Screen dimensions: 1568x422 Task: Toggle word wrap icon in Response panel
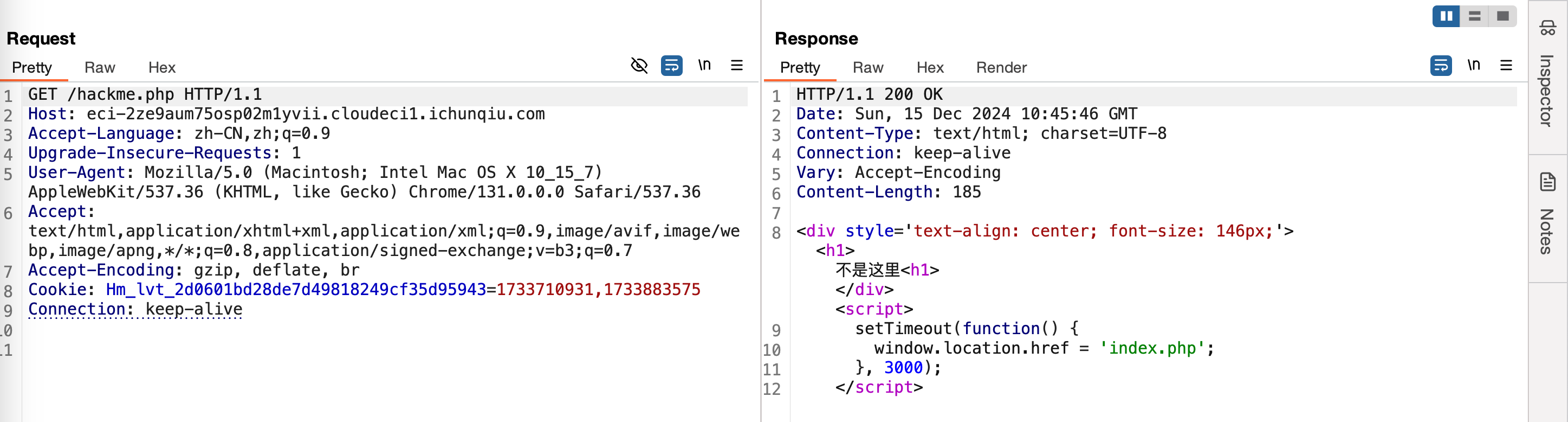[1441, 65]
